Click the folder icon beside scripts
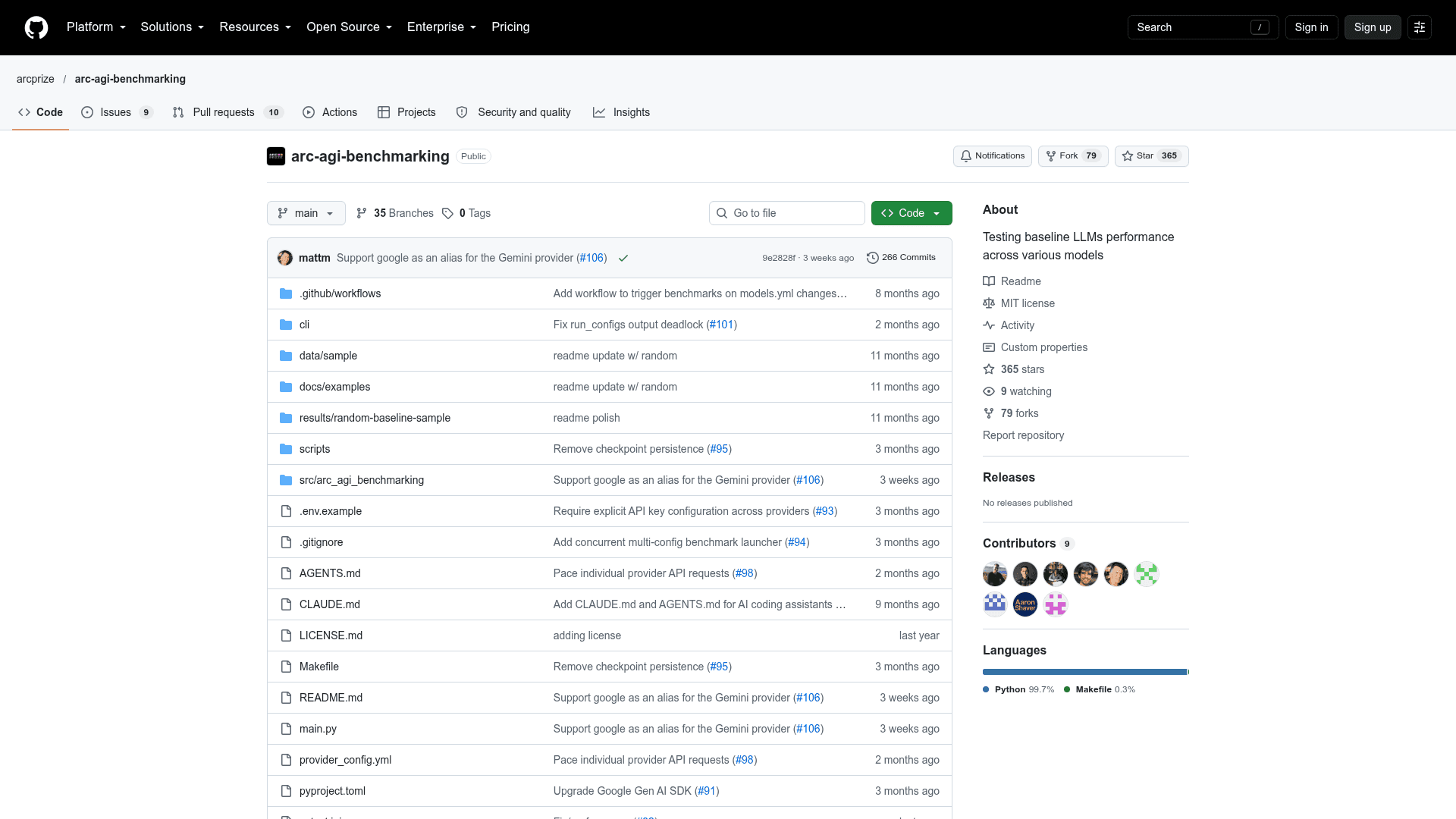This screenshot has height=819, width=1456. click(x=286, y=449)
